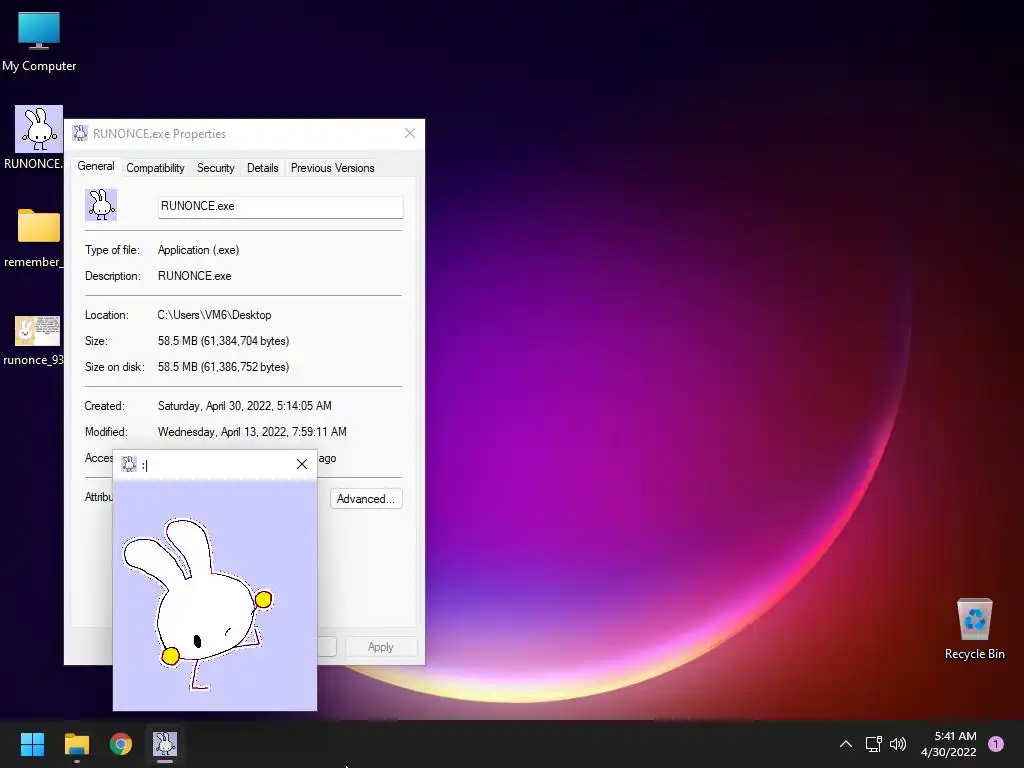Click the bunny file icon beside filename field
The height and width of the screenshot is (768, 1024).
tap(101, 205)
